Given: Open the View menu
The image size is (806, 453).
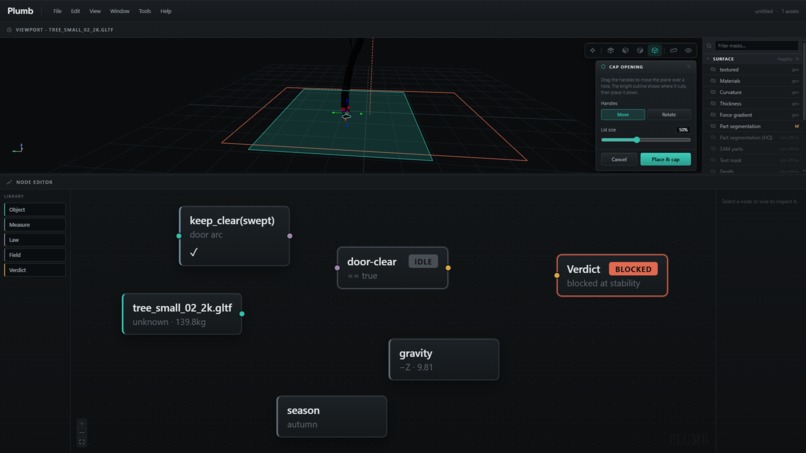Looking at the screenshot, I should pos(95,11).
